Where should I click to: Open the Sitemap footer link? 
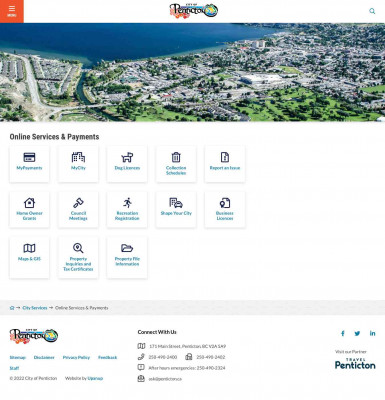pos(18,357)
